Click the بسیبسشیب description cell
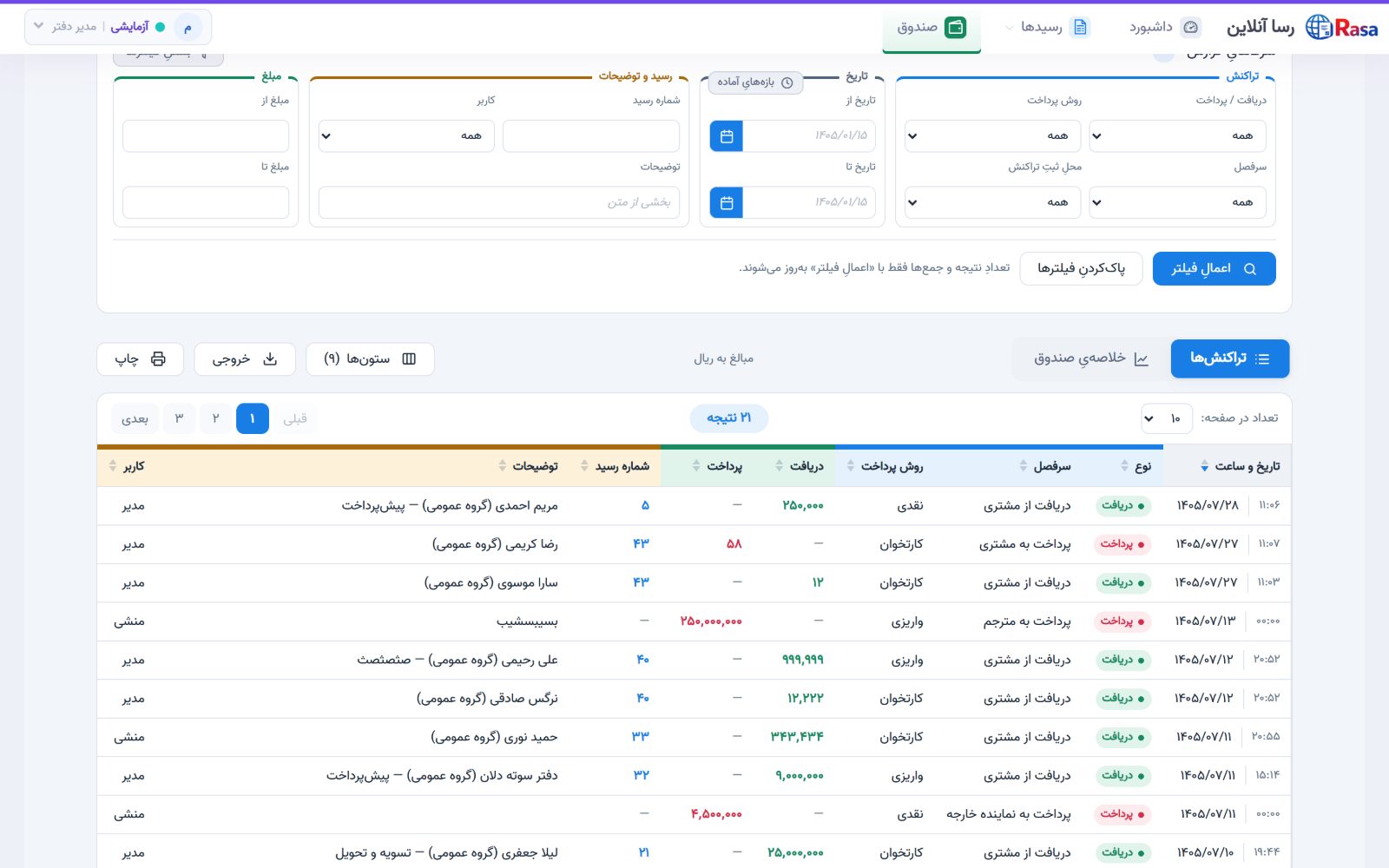 tap(527, 621)
